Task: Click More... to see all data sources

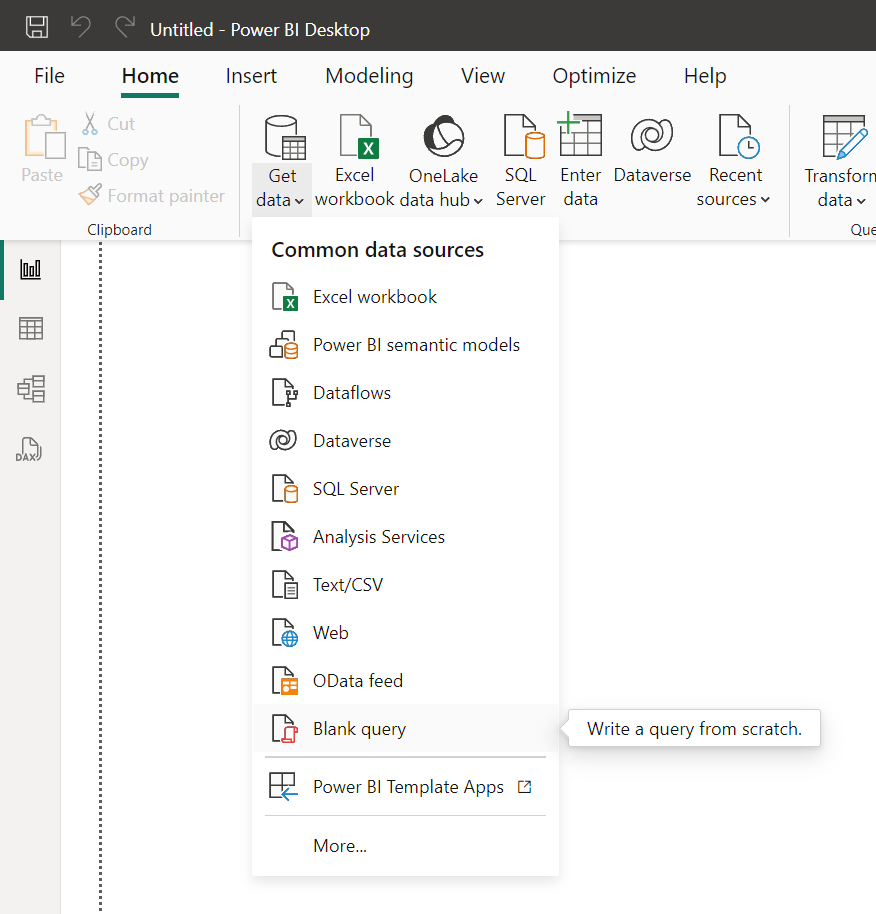Action: (339, 845)
